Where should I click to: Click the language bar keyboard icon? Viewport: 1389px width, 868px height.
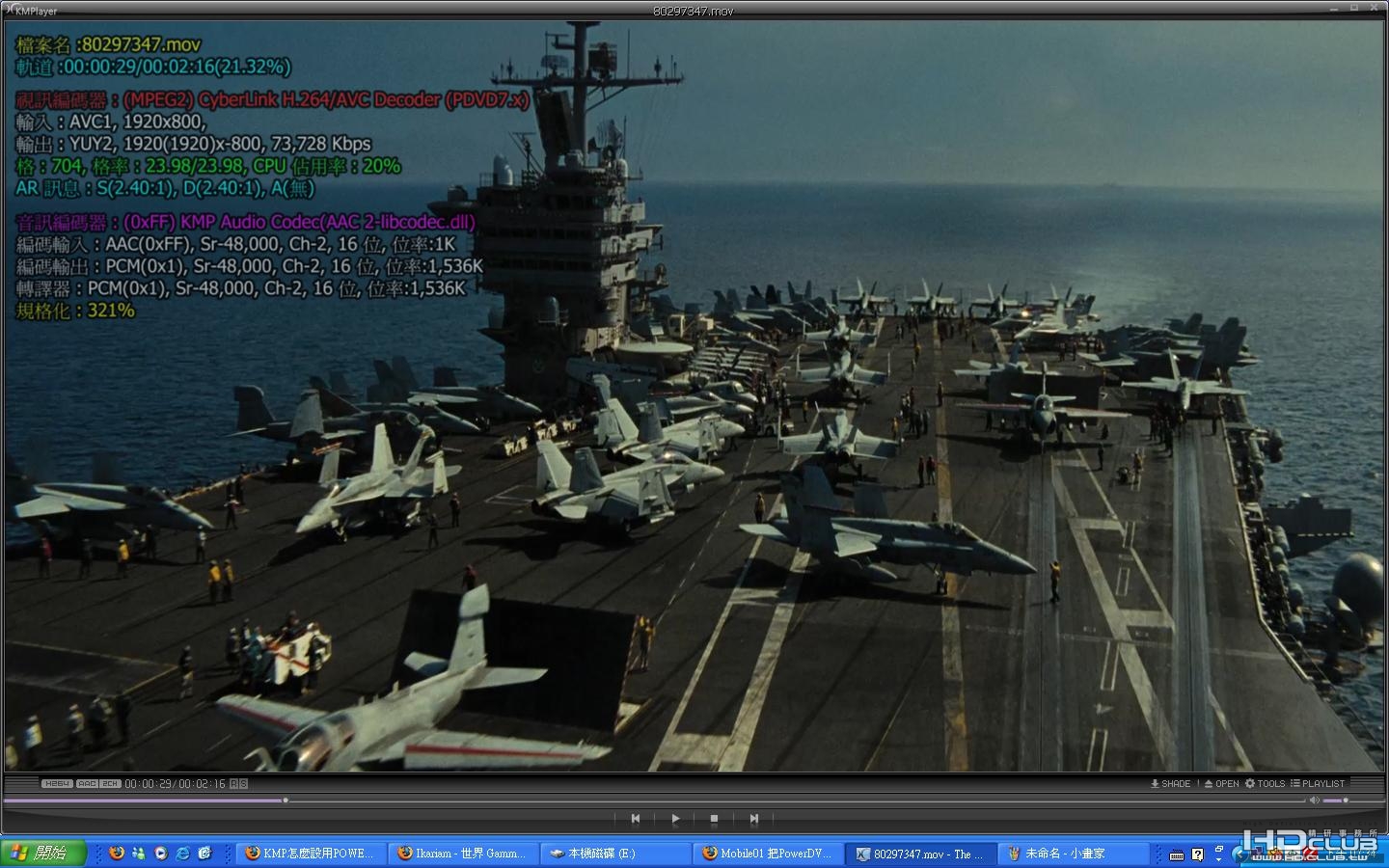click(1177, 855)
